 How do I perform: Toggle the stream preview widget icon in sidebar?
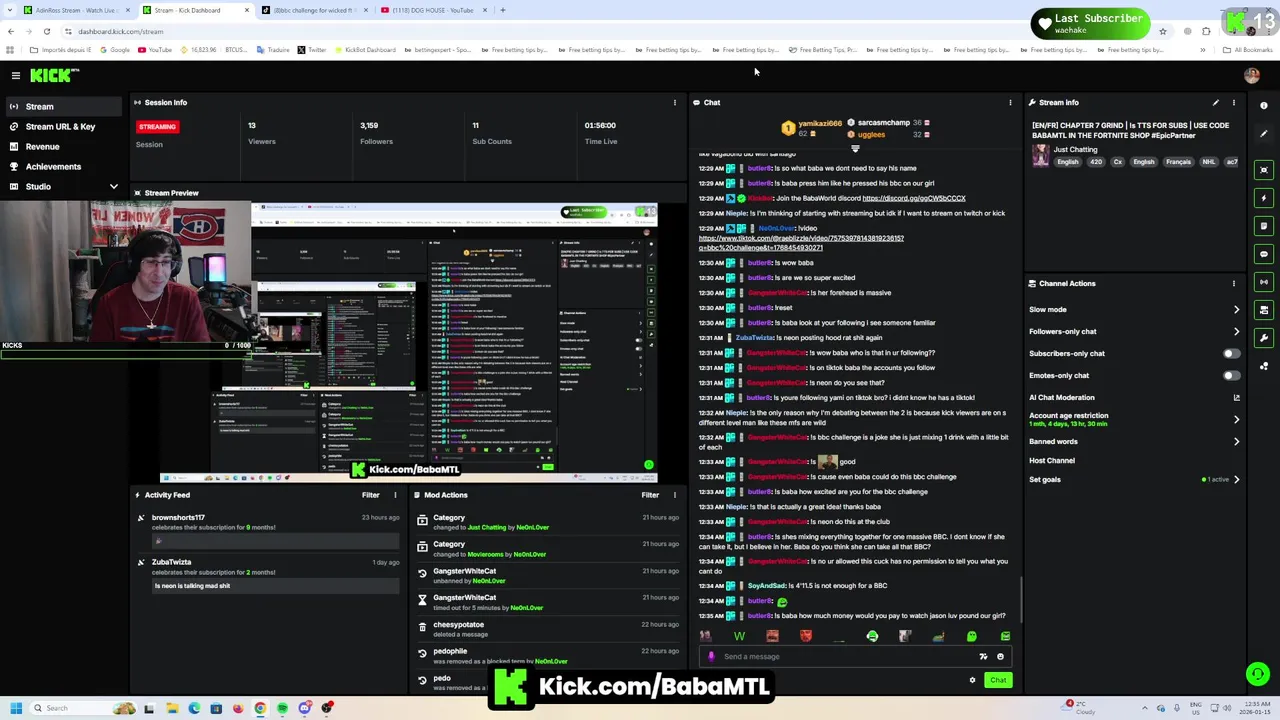coord(1264,170)
